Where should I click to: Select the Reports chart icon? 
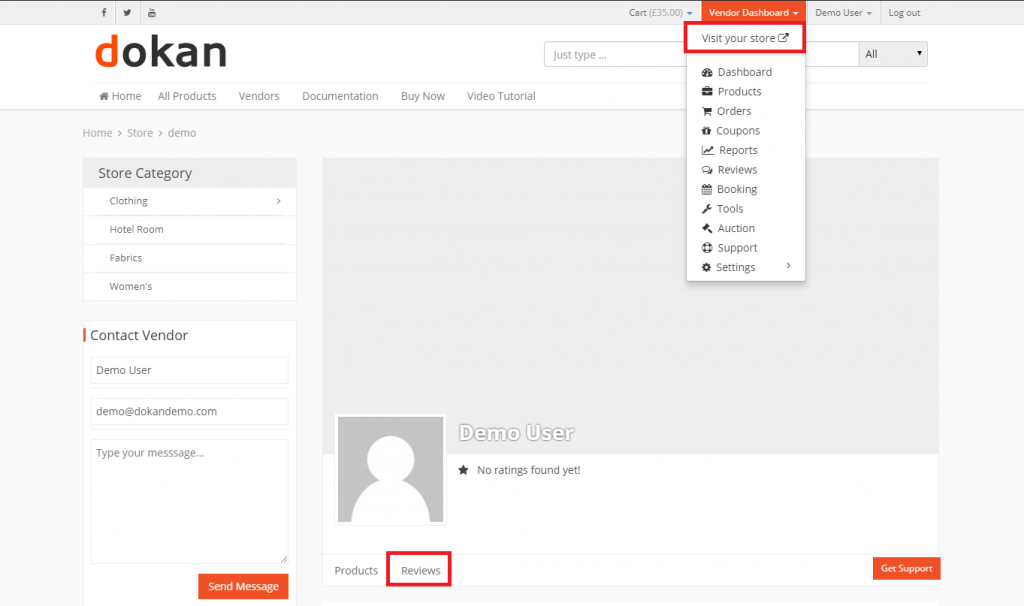pyautogui.click(x=707, y=150)
